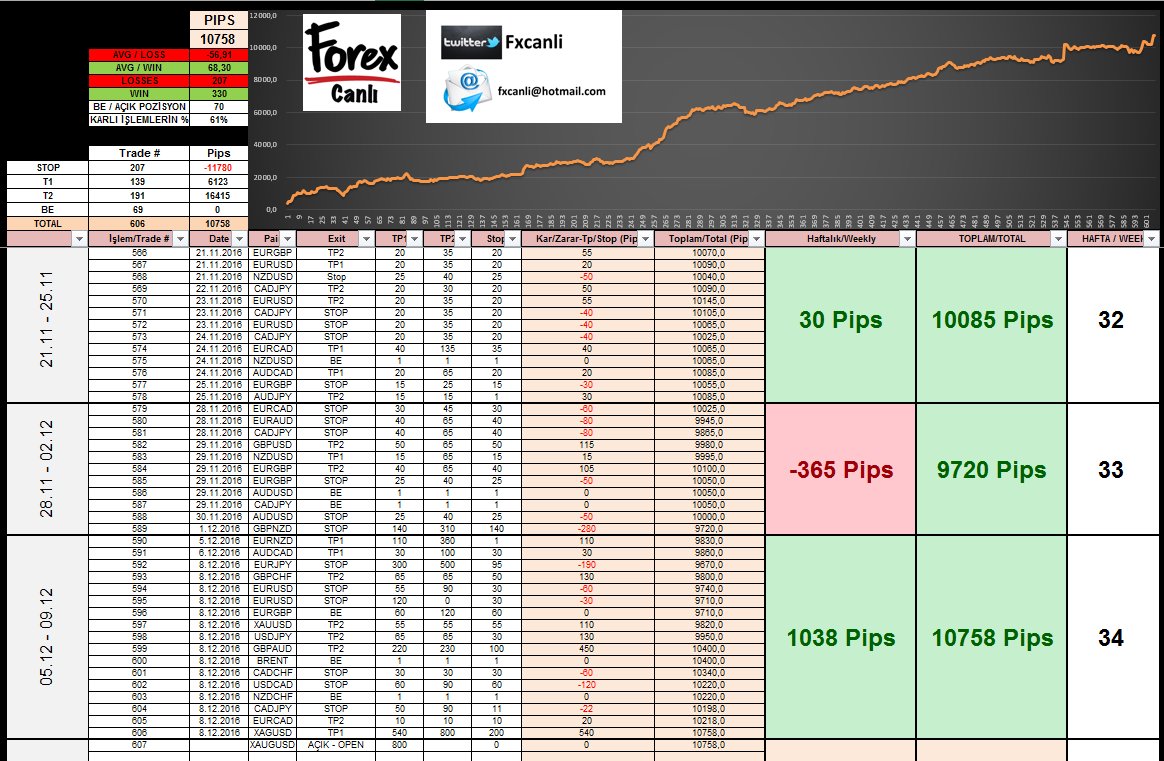Open the Pair column filter dropdown
Viewport: 1164px width, 761px height.
point(289,238)
